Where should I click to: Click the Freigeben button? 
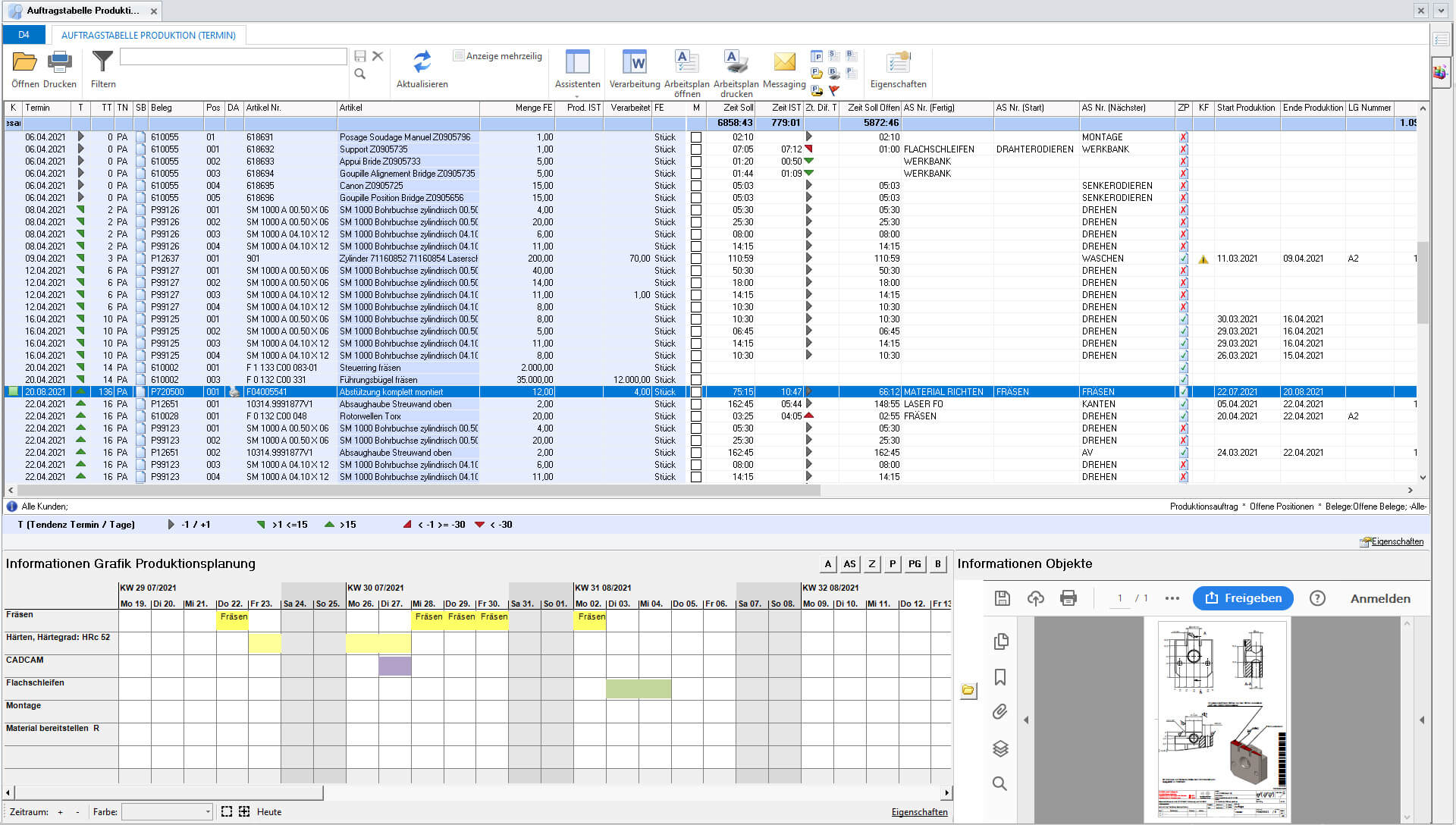coord(1243,598)
